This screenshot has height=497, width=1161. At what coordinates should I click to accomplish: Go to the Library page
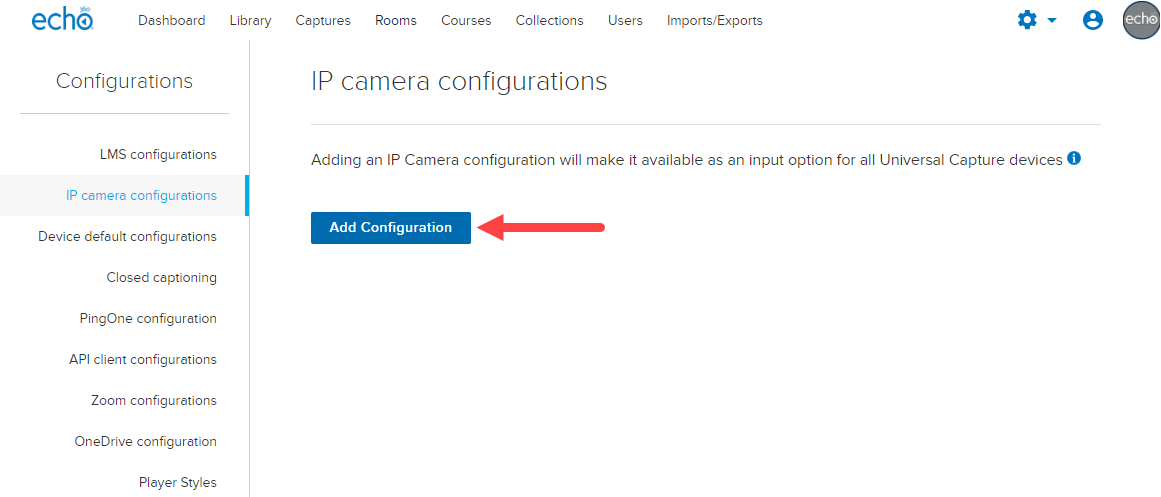tap(250, 20)
